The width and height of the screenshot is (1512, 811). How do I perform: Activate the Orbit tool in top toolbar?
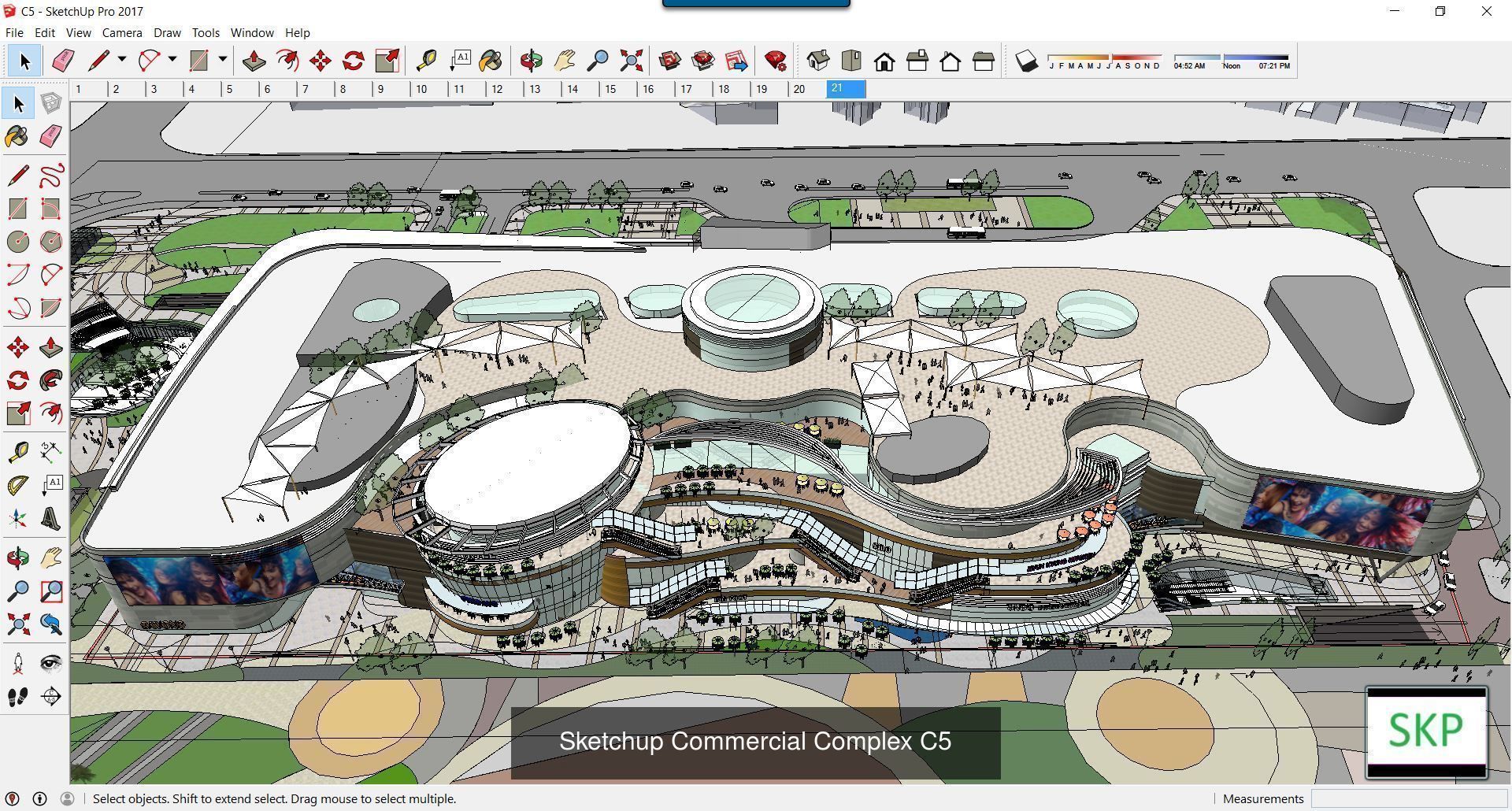(x=532, y=61)
